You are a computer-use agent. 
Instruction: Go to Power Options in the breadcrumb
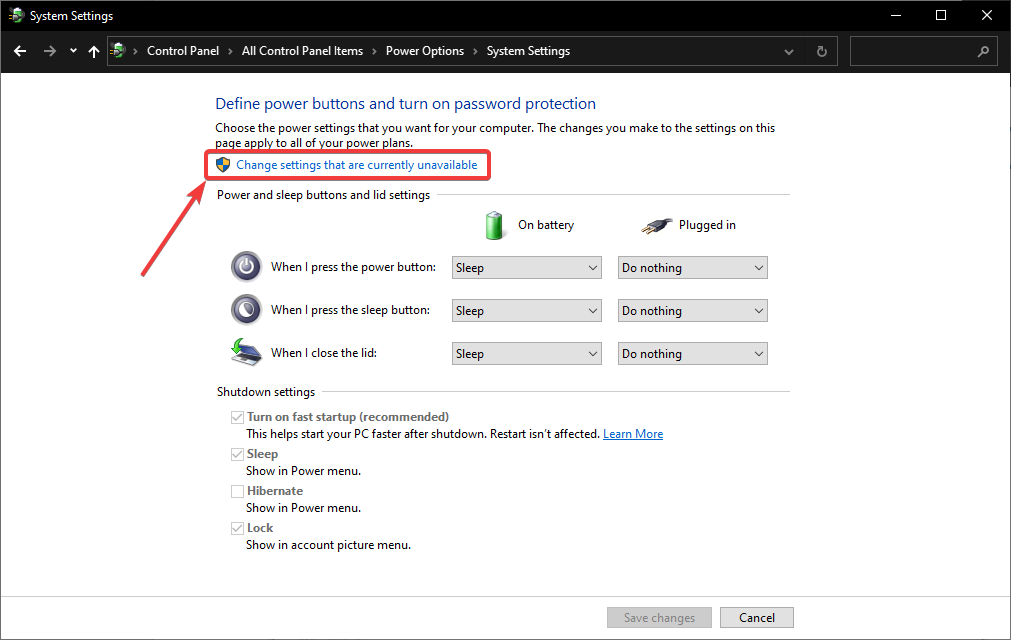tap(425, 51)
